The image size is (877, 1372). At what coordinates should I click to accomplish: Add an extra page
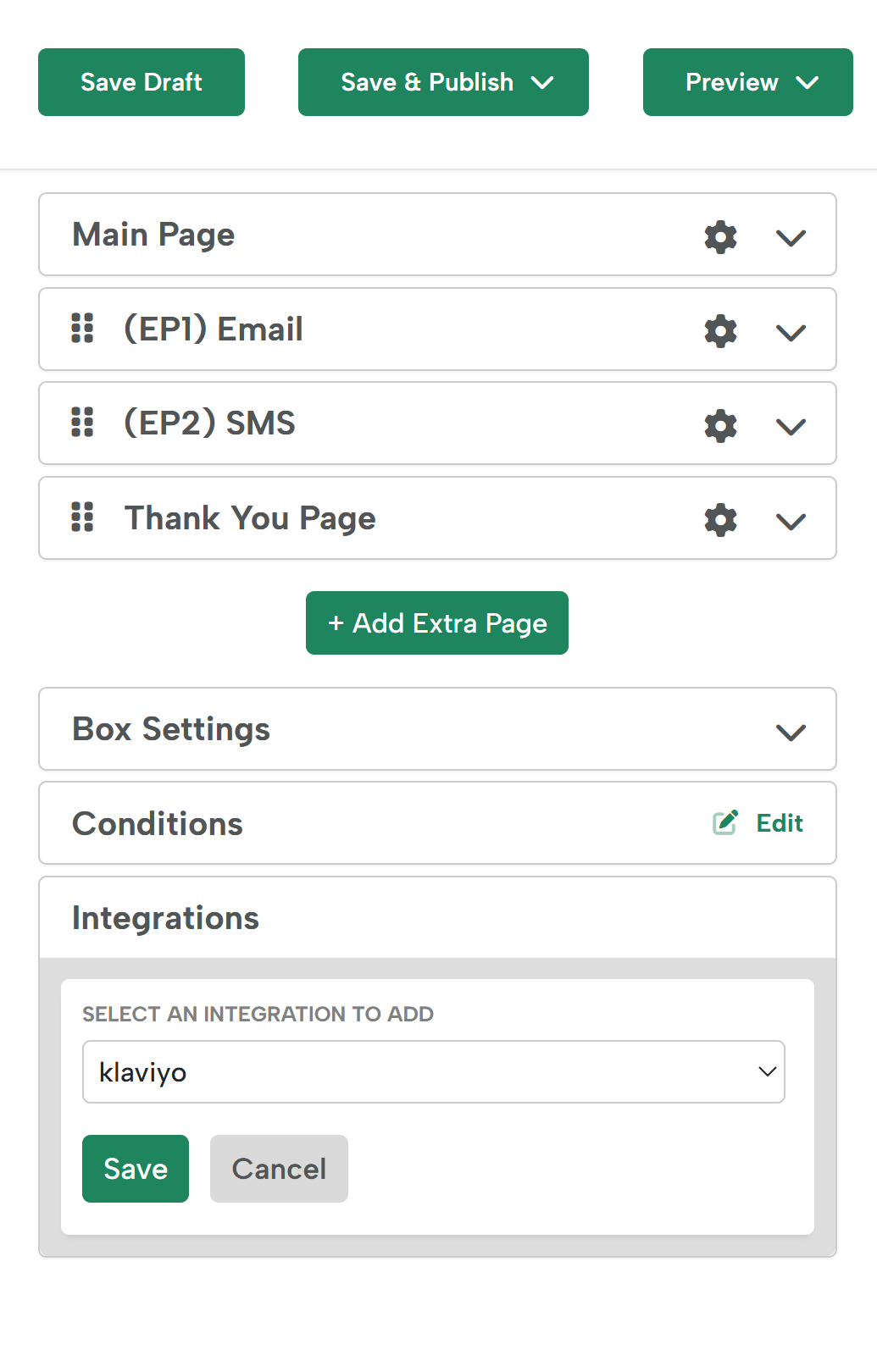[x=437, y=623]
